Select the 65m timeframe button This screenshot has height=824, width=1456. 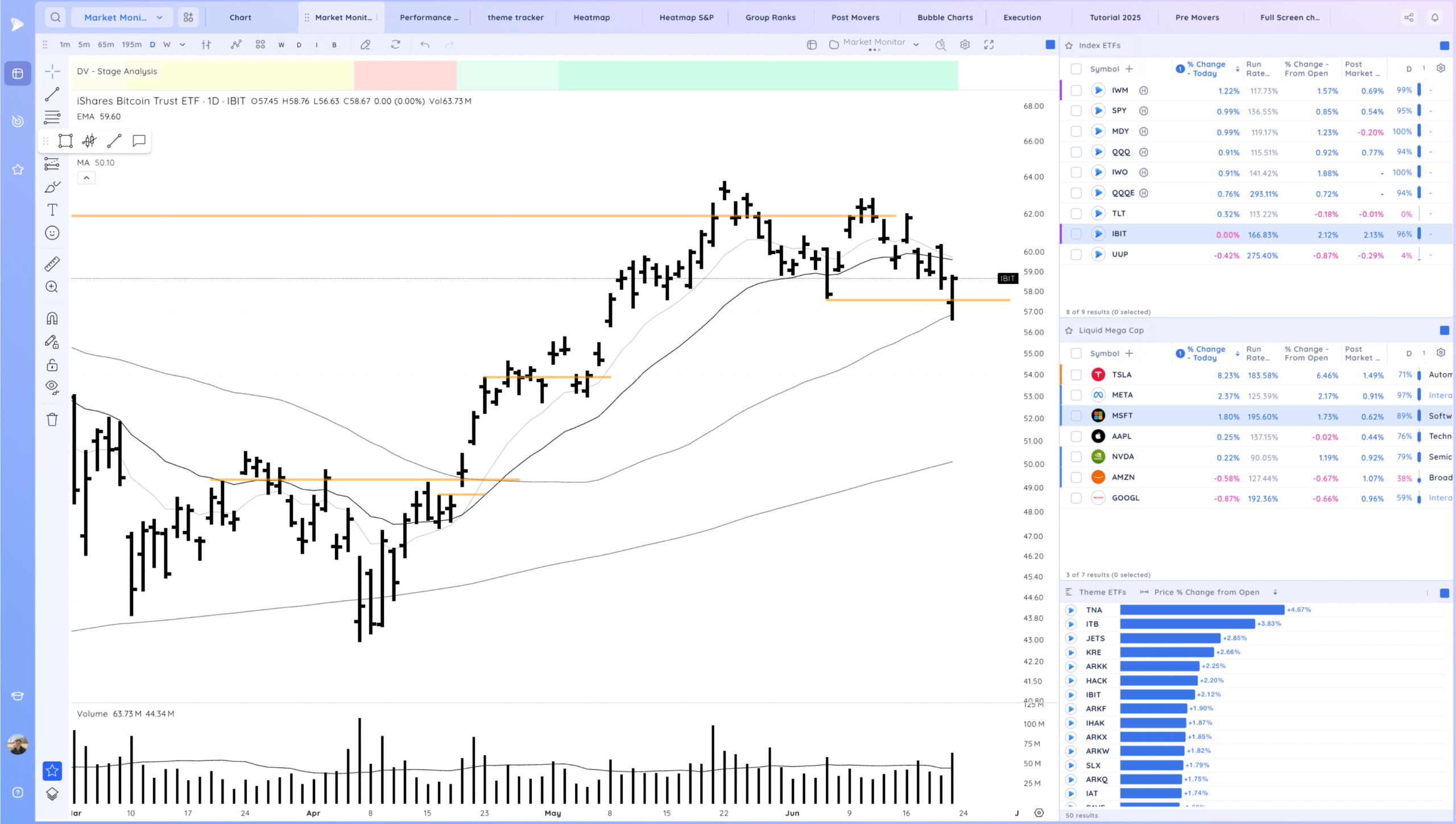click(106, 45)
